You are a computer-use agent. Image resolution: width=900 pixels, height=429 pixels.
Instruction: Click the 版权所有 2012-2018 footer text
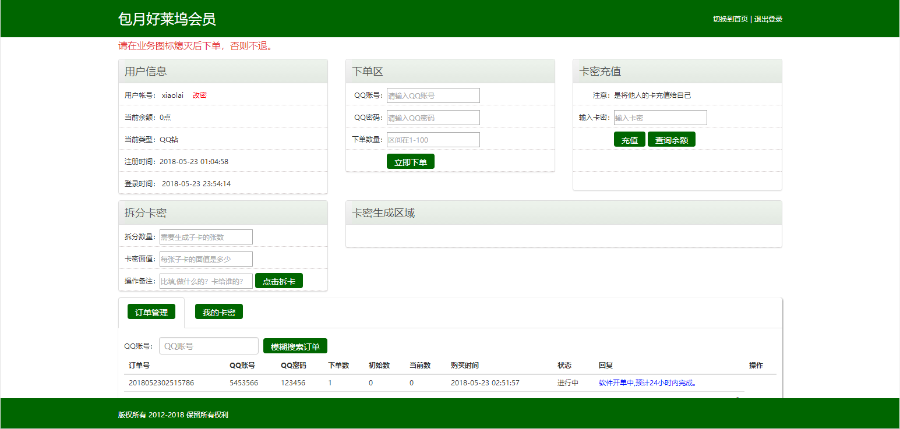[x=173, y=415]
